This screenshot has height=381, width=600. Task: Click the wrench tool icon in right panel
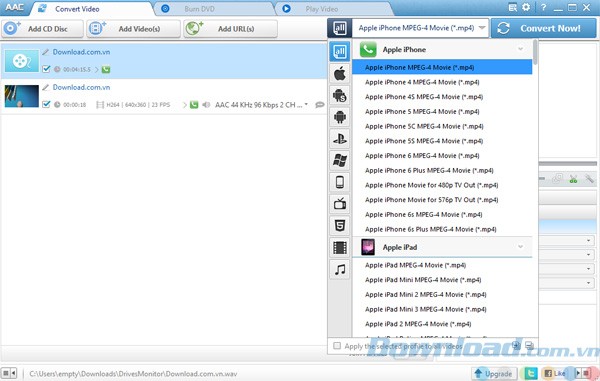coord(589,179)
